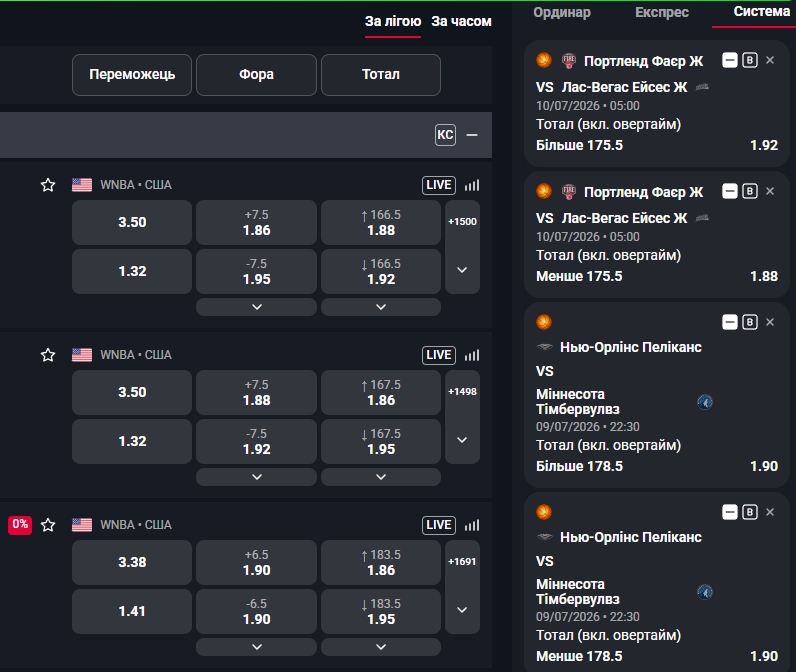
Task: Remove Більше 175.5 bet with X icon
Action: 770,60
